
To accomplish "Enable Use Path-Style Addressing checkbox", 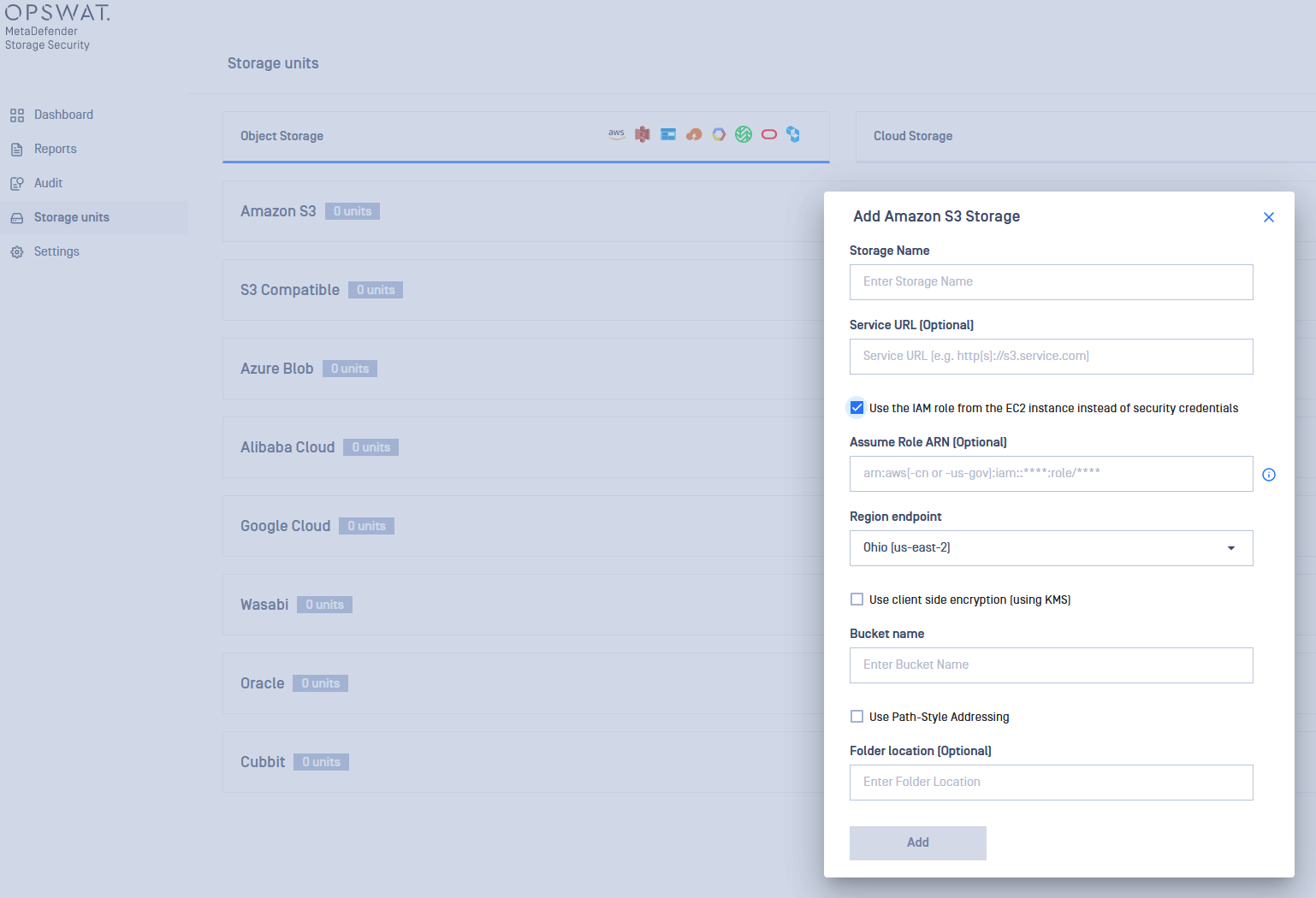I will (x=857, y=717).
